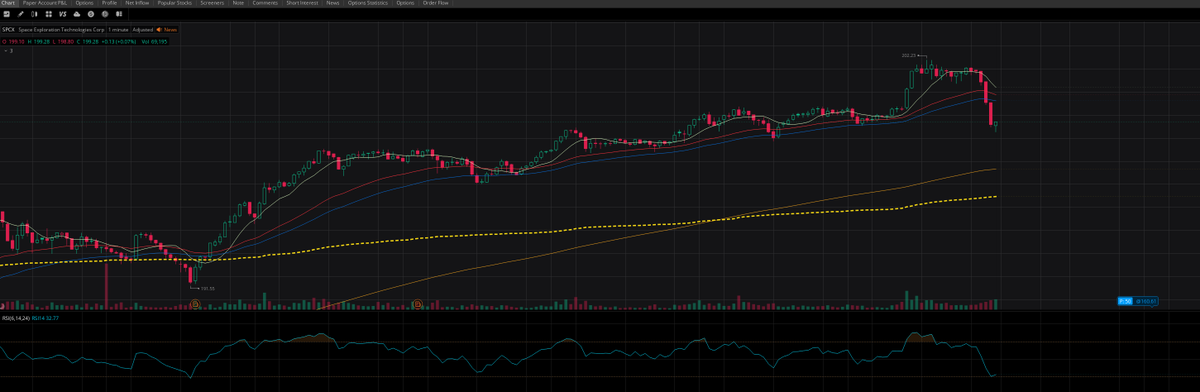This screenshot has width=1200, height=392.
Task: Click the Space Exploration Technologies Corp name
Action: click(61, 30)
